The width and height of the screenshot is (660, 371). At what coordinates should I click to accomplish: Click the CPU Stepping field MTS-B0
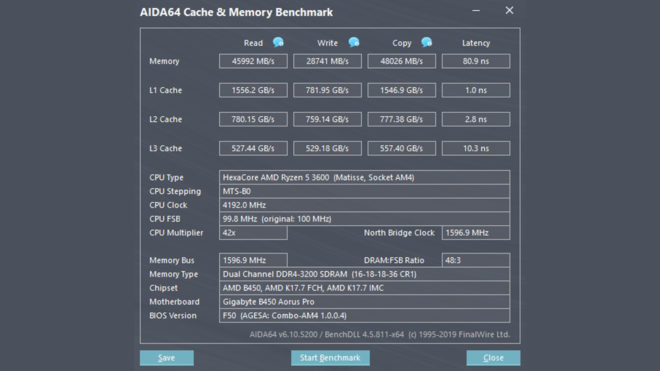point(365,191)
